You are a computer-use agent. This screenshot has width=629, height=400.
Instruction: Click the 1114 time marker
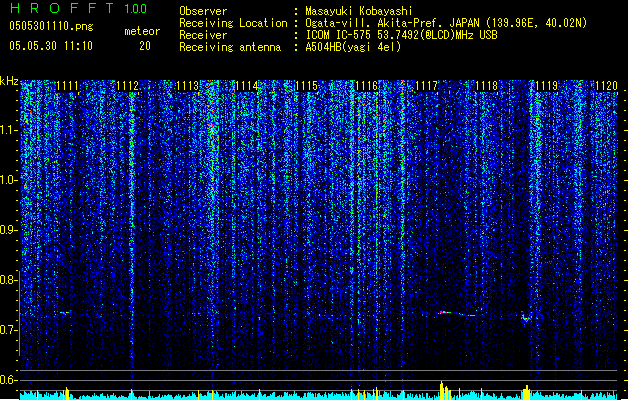(x=246, y=86)
